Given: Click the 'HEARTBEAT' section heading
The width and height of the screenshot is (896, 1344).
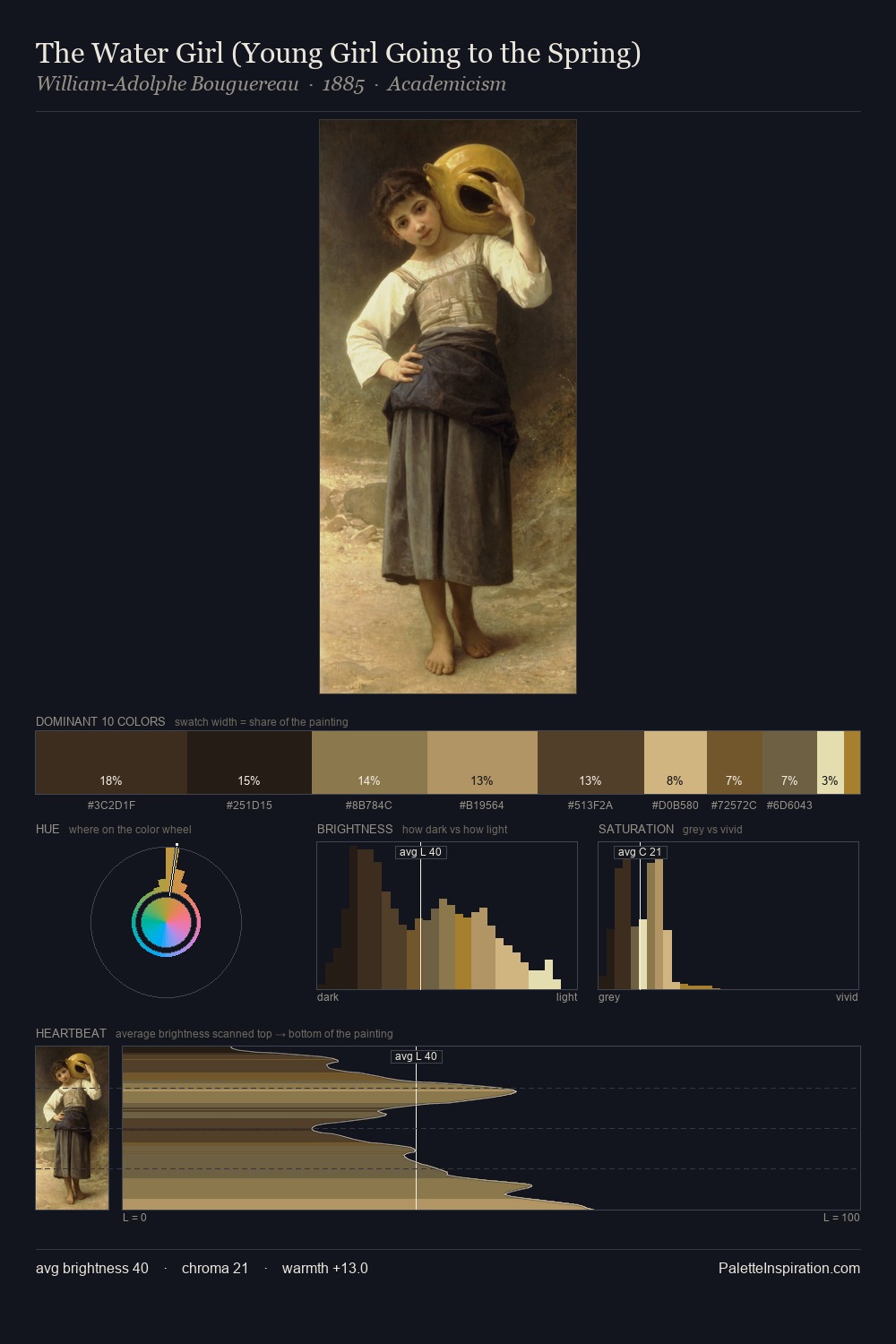Looking at the screenshot, I should click(x=71, y=1033).
